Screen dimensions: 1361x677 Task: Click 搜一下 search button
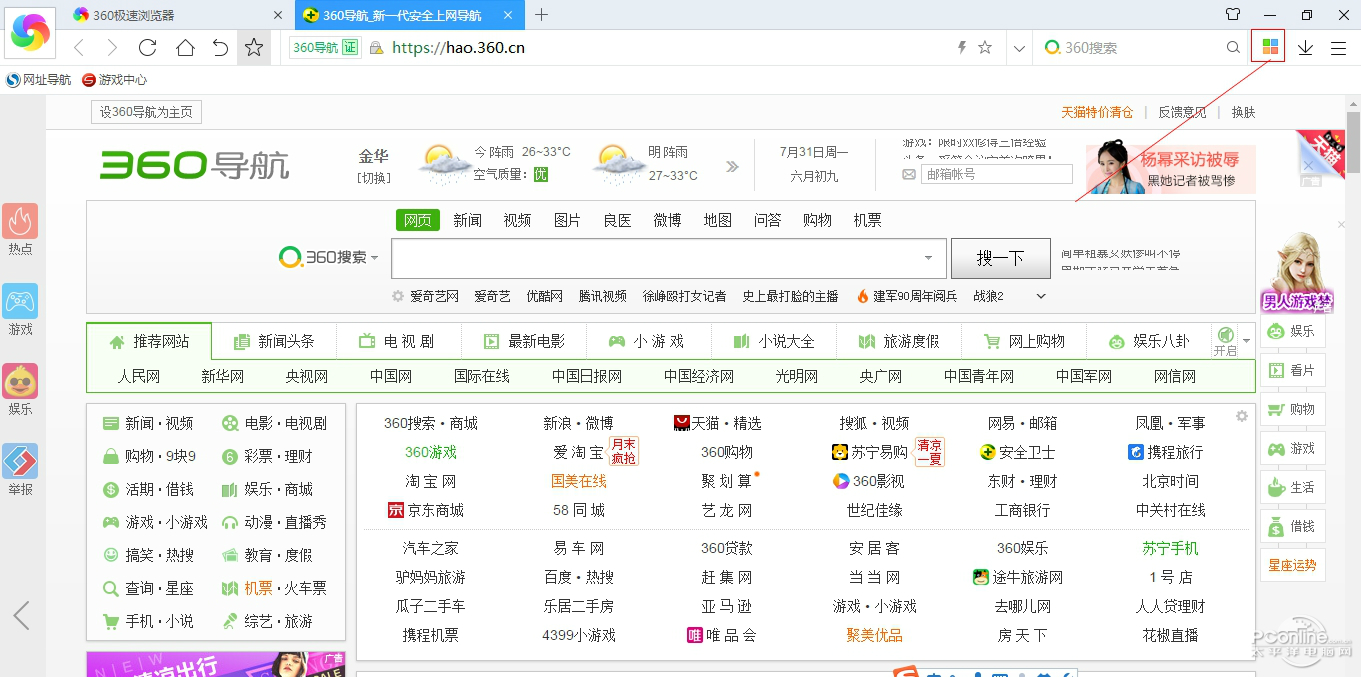coord(1000,258)
